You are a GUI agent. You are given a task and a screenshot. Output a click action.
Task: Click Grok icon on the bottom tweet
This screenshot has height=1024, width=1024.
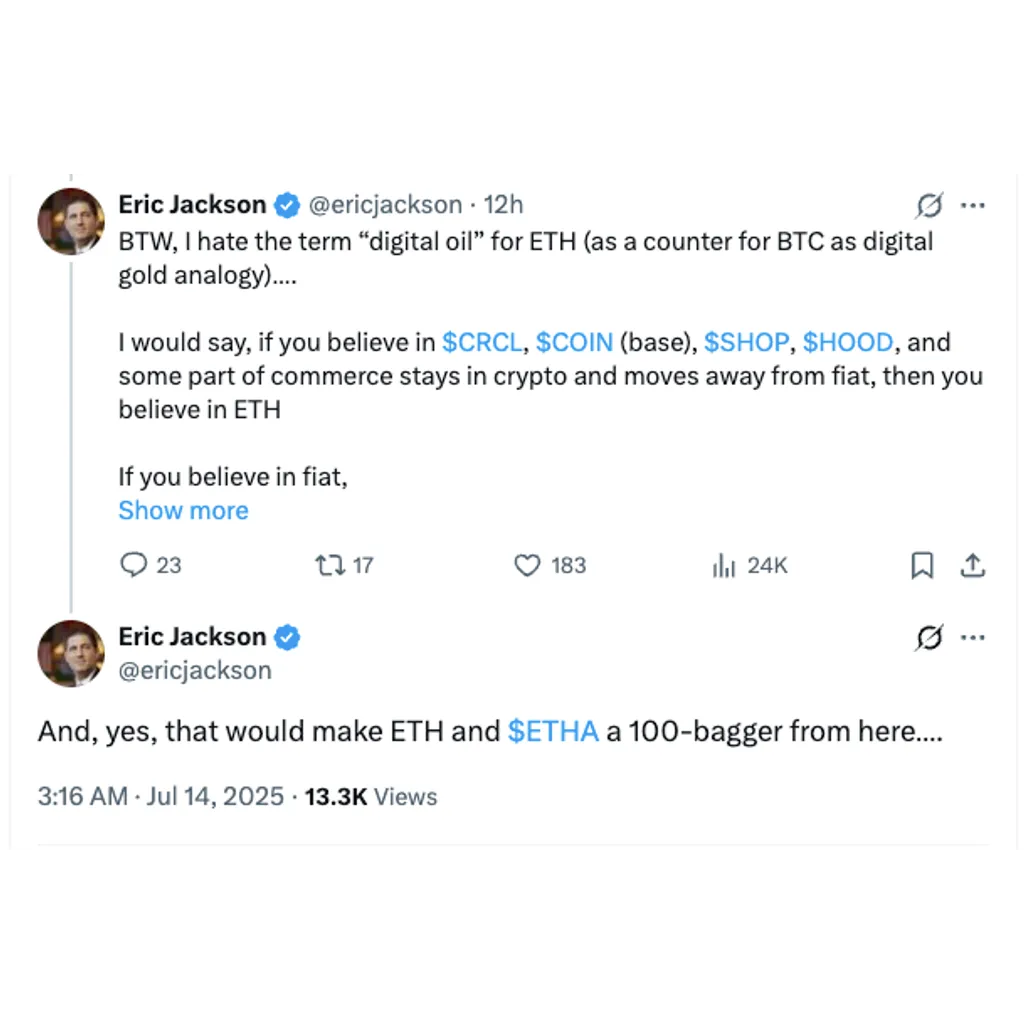929,637
